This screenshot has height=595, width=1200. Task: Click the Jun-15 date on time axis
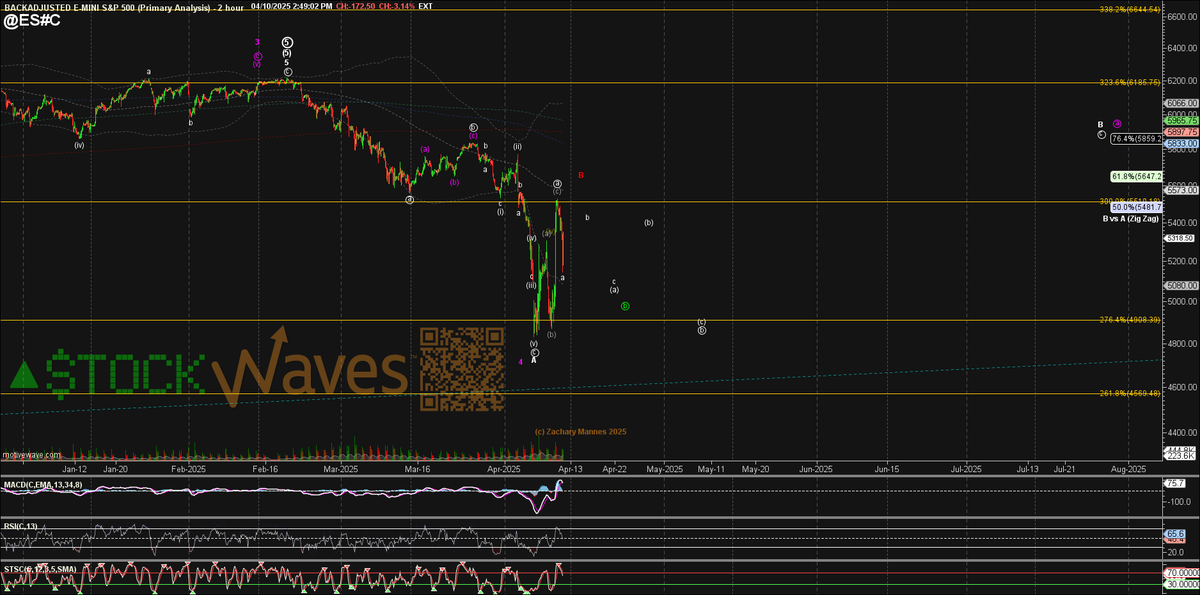click(x=885, y=467)
